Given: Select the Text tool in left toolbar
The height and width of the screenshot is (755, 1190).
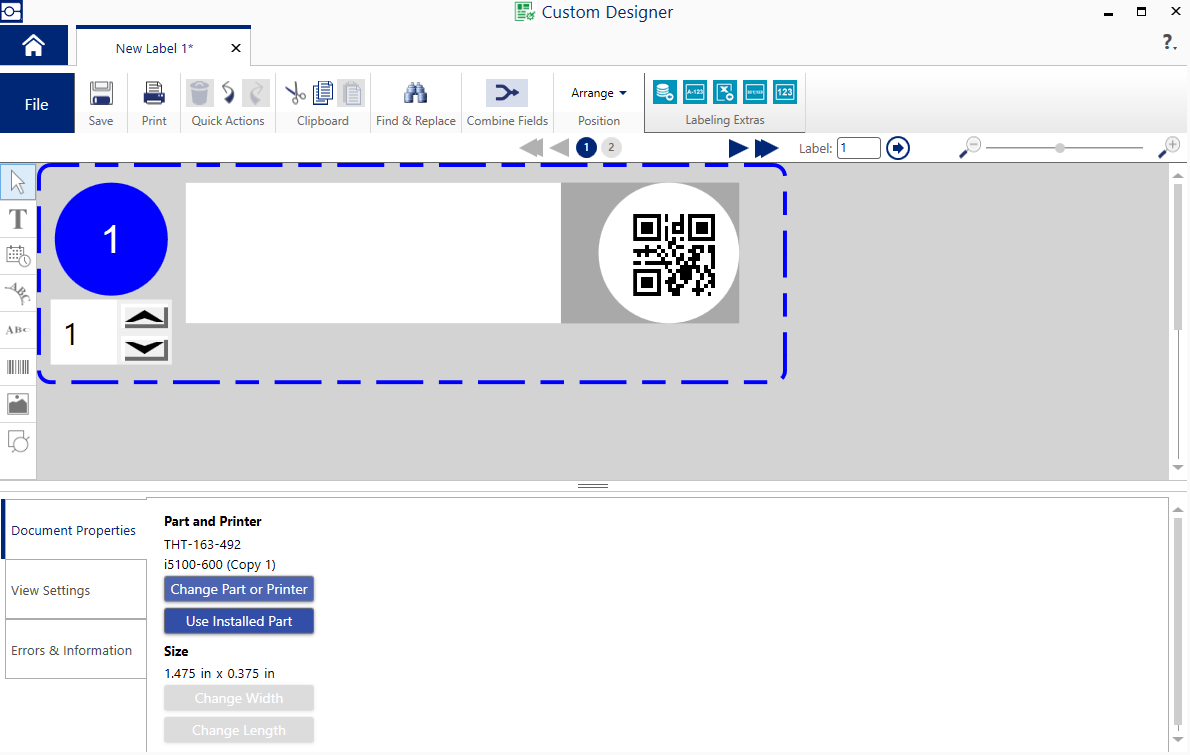Looking at the screenshot, I should click(18, 219).
